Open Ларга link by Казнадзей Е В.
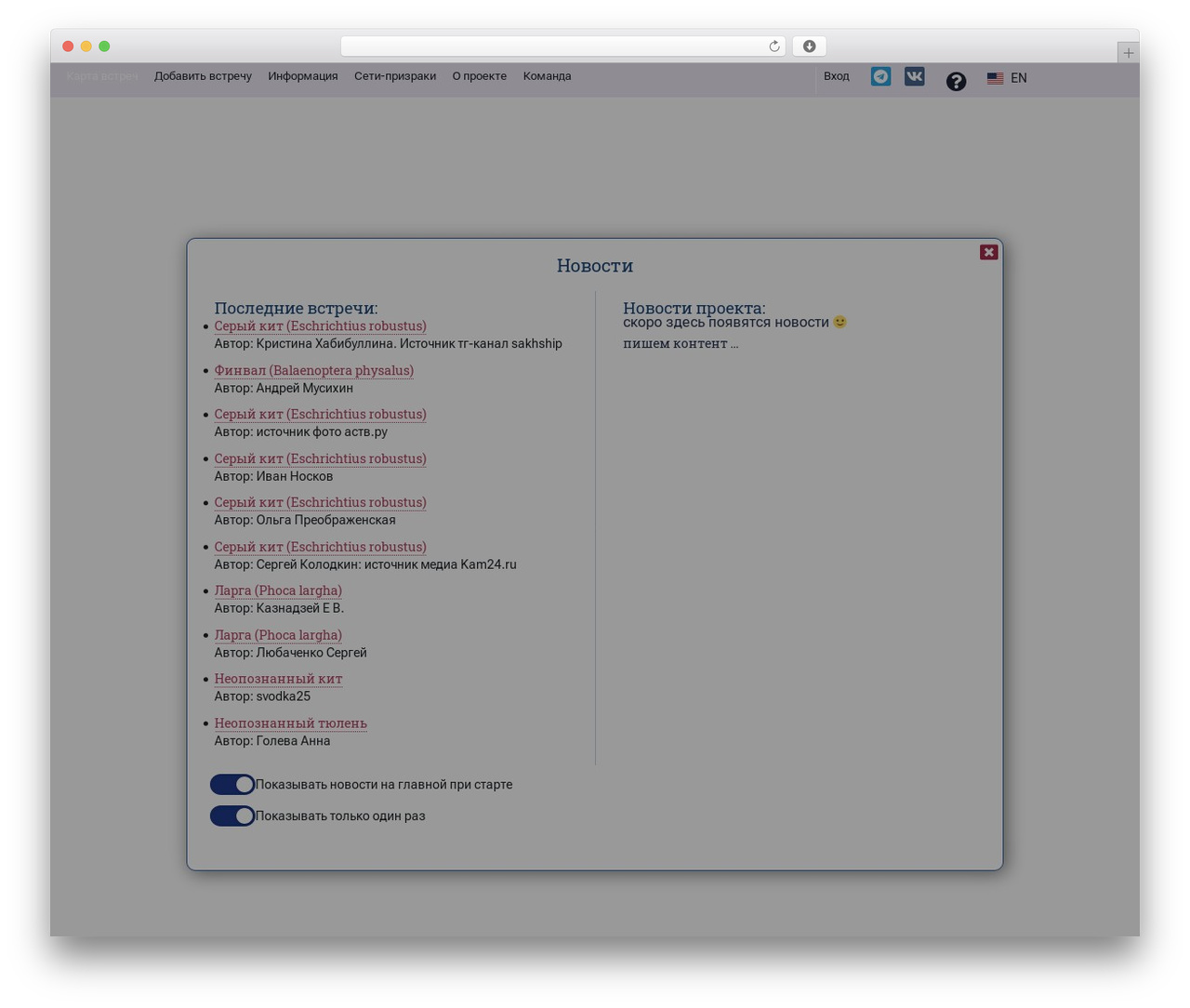 [278, 590]
